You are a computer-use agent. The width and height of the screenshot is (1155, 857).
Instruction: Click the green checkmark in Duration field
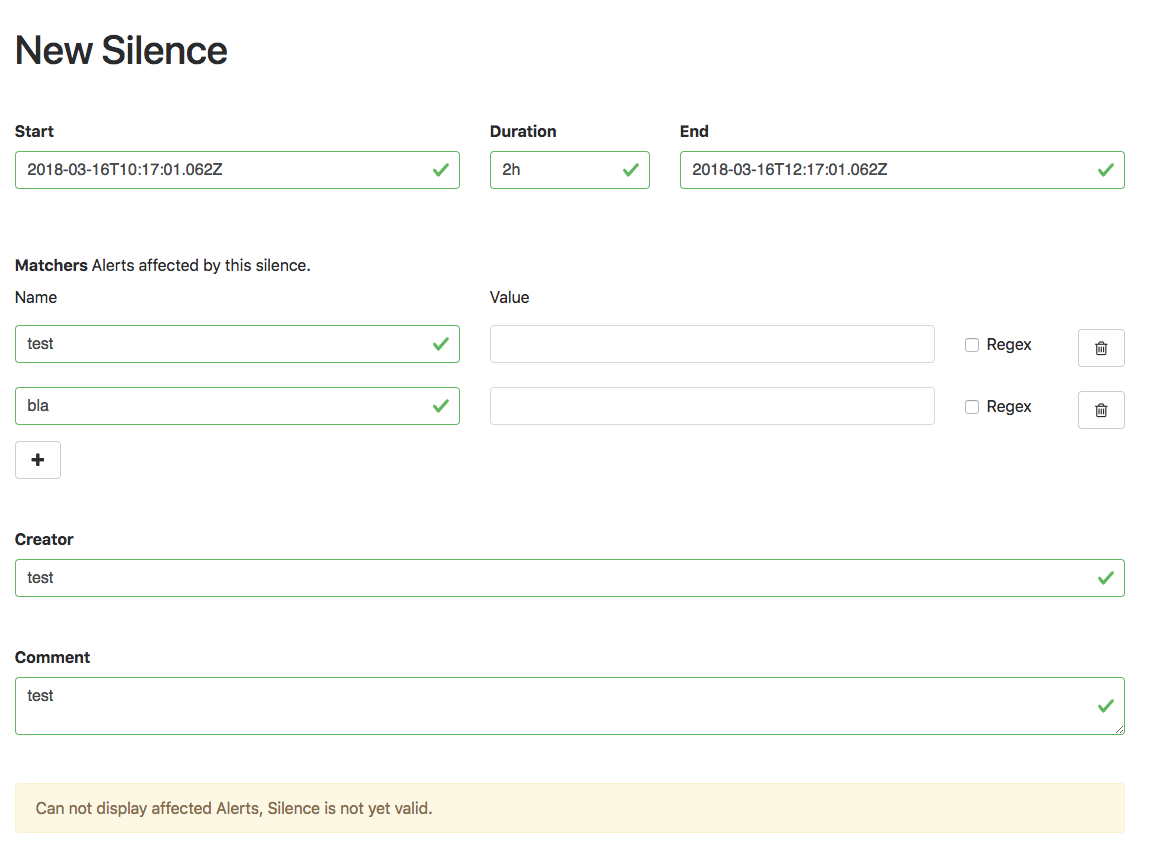coord(630,170)
